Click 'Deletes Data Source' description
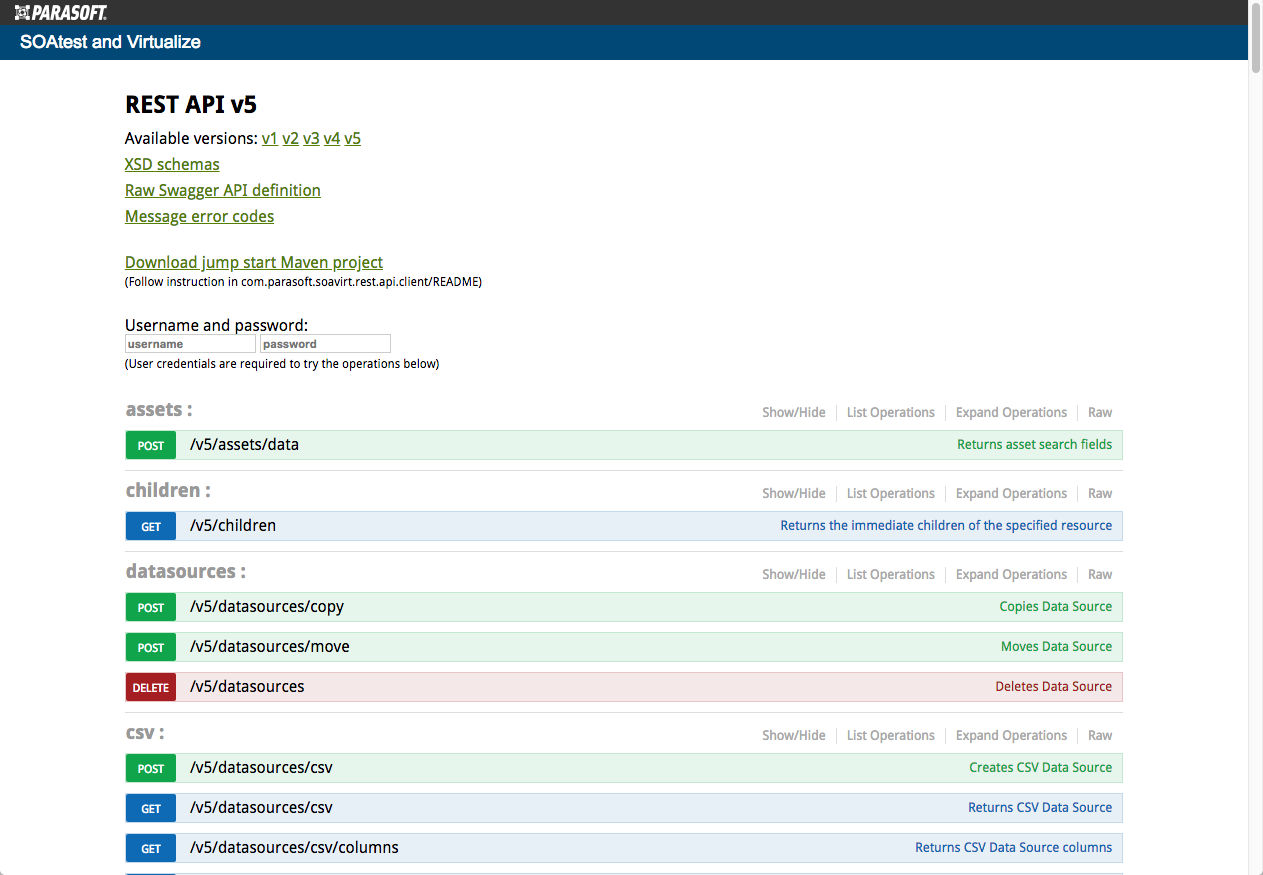This screenshot has height=875, width=1263. [1054, 687]
